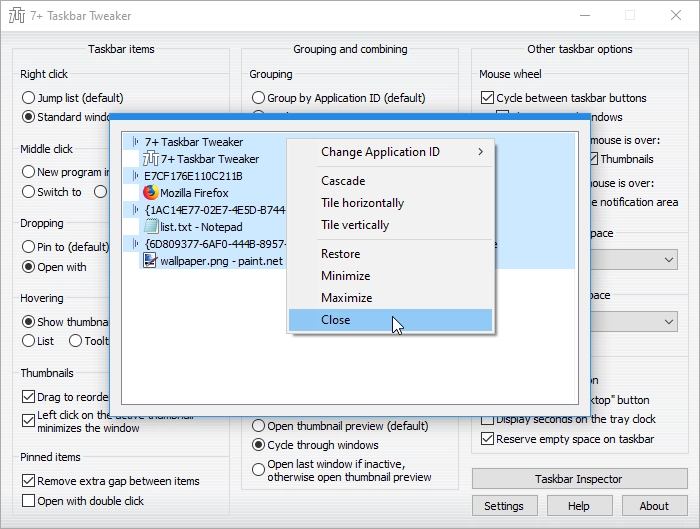The width and height of the screenshot is (700, 529).
Task: Select Pin to (default) dropping option
Action: (x=28, y=246)
